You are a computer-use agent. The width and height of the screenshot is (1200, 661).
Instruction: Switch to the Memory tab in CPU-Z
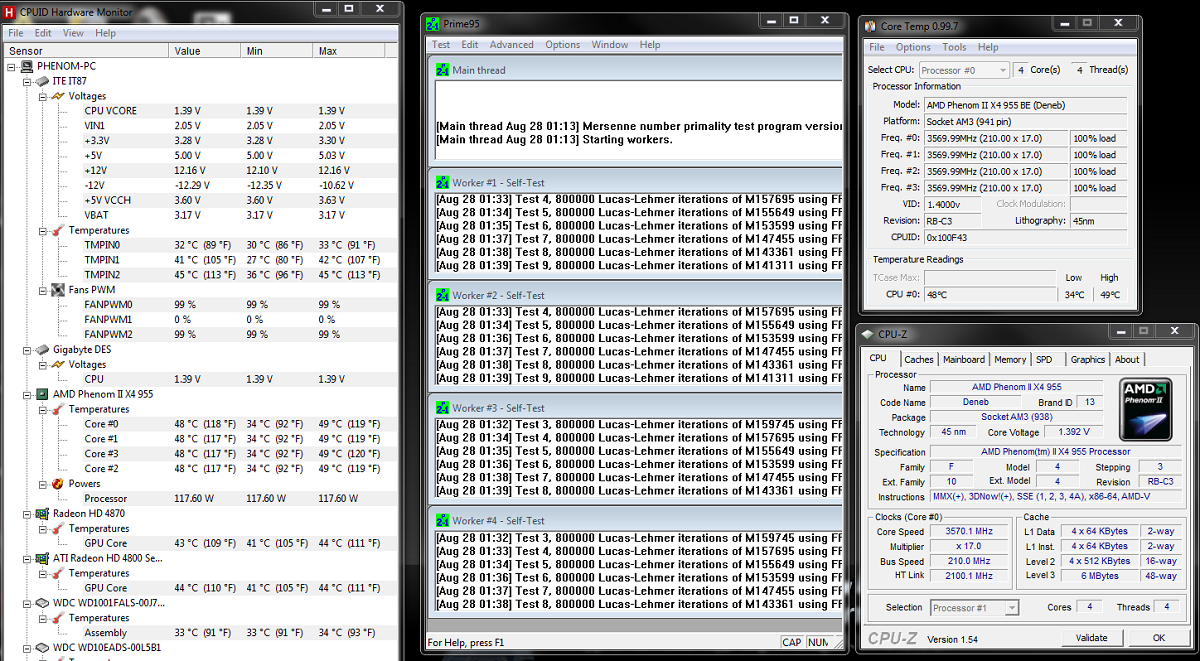click(x=1010, y=359)
